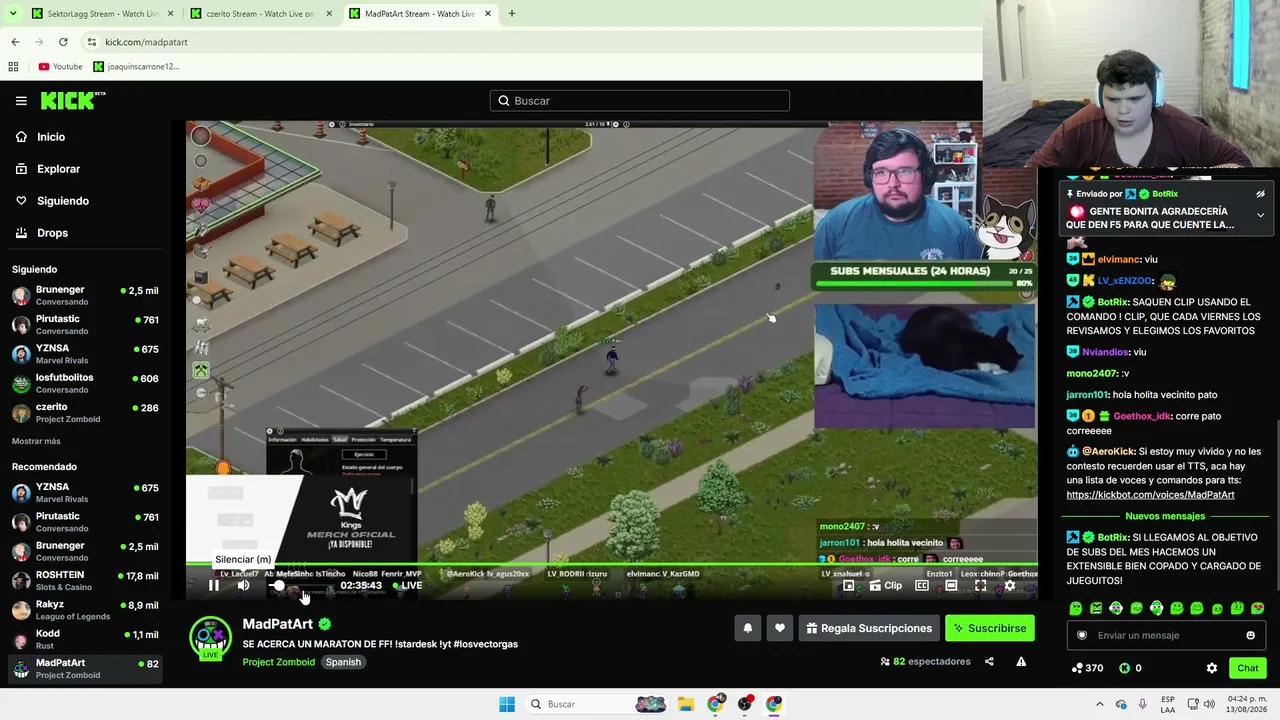Open chat settings gear icon
1280x720 pixels.
(1212, 668)
